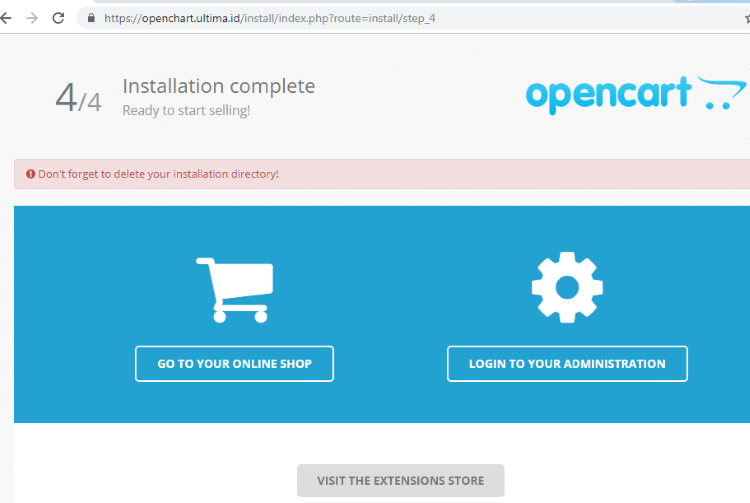Open Go To Your Online Shop

tap(234, 364)
